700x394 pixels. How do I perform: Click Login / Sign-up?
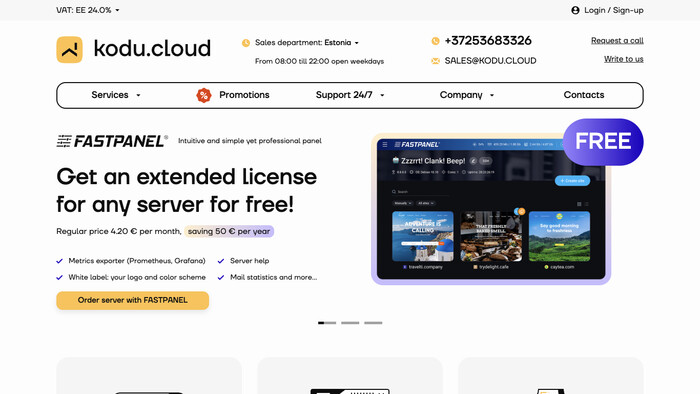613,10
